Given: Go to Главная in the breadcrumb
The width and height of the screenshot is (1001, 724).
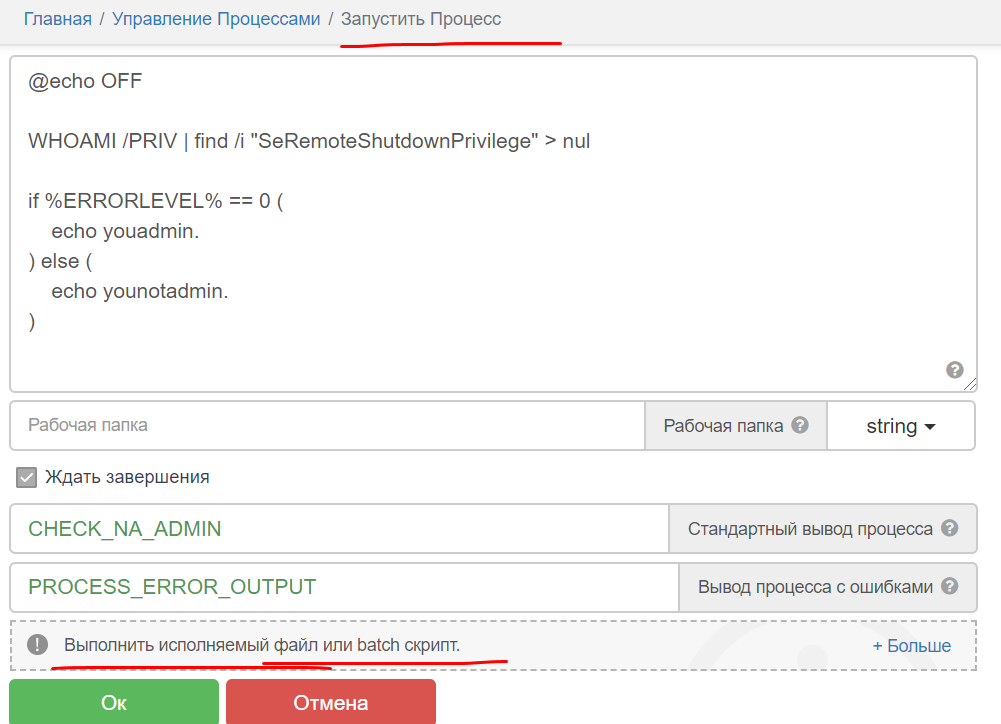Looking at the screenshot, I should [57, 19].
